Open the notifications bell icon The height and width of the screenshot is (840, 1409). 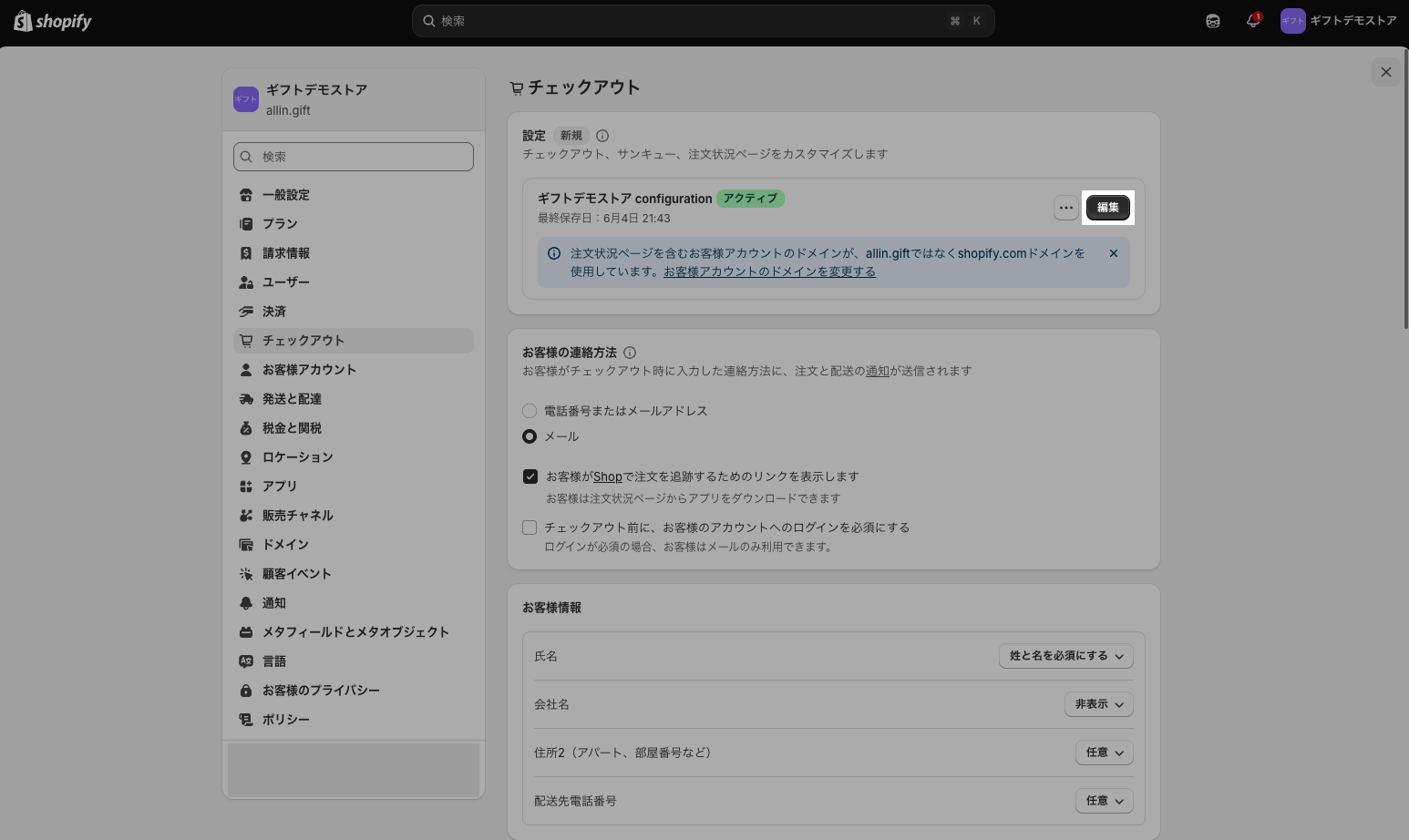pyautogui.click(x=1253, y=21)
